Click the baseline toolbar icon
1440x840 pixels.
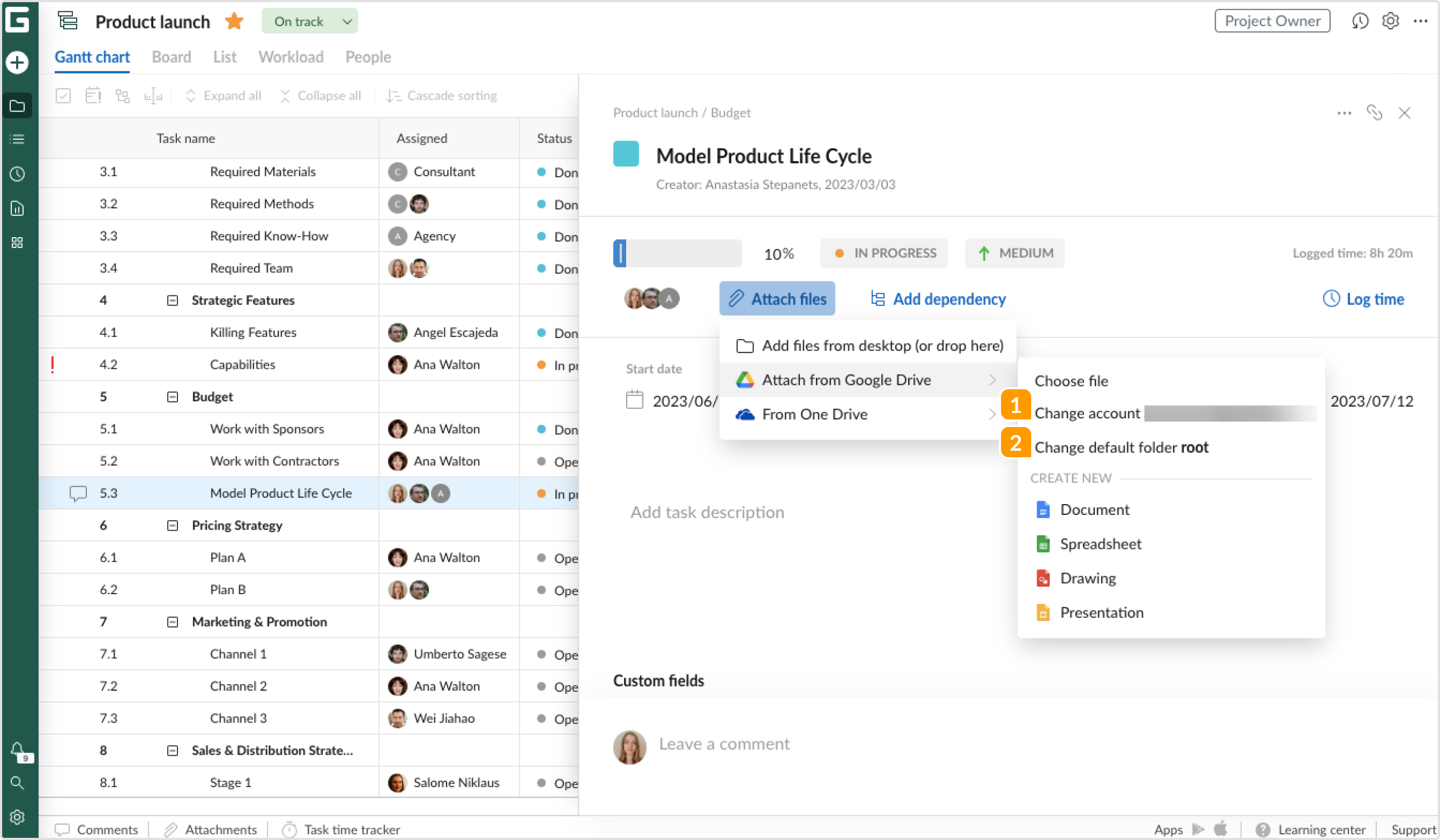pos(153,95)
